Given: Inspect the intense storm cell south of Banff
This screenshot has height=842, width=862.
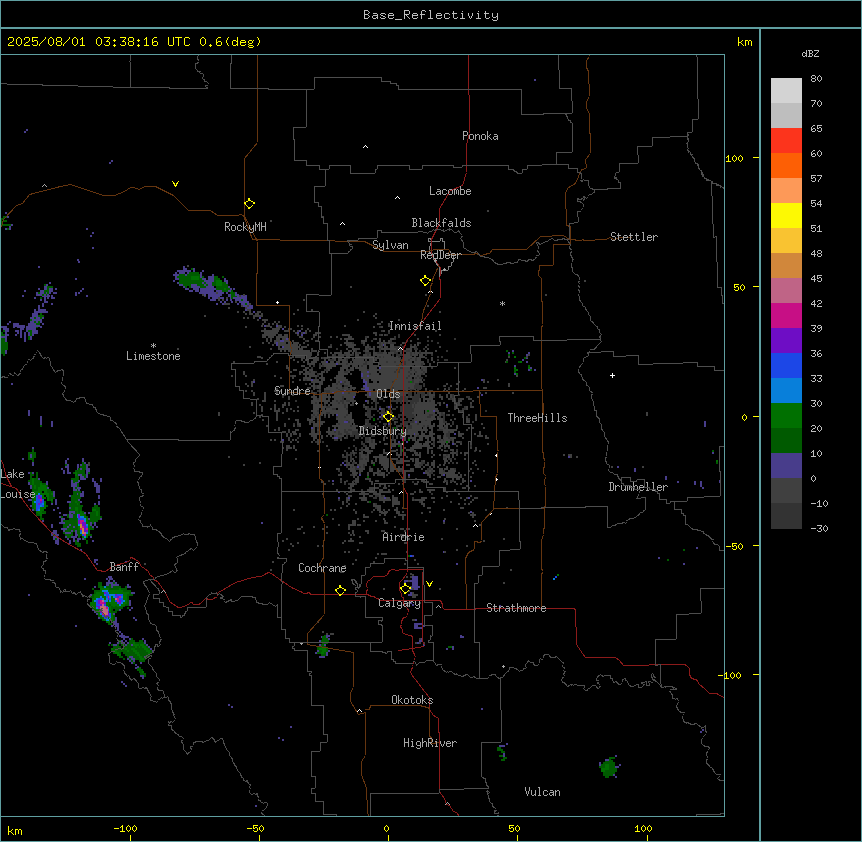Looking at the screenshot, I should click(x=110, y=600).
